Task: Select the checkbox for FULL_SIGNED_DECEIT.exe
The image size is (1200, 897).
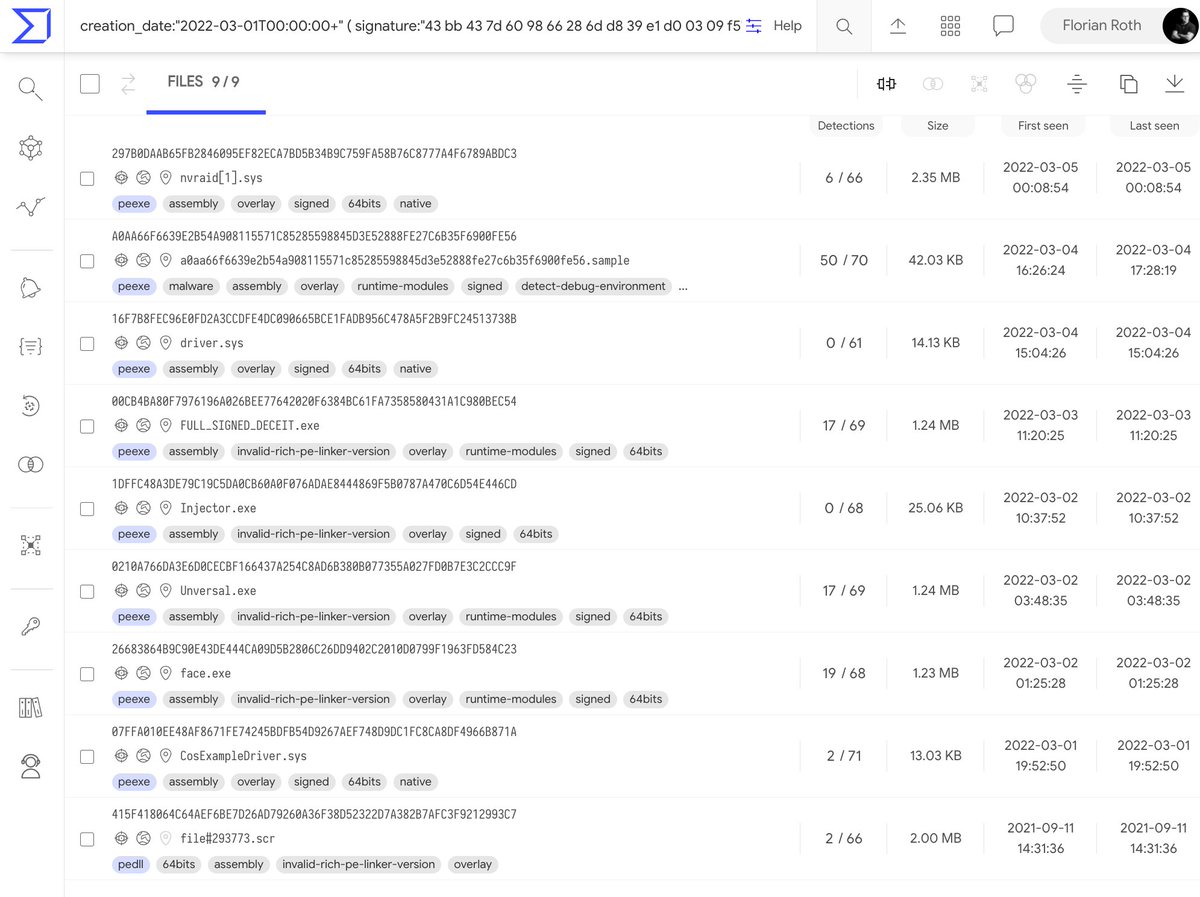Action: click(x=87, y=426)
